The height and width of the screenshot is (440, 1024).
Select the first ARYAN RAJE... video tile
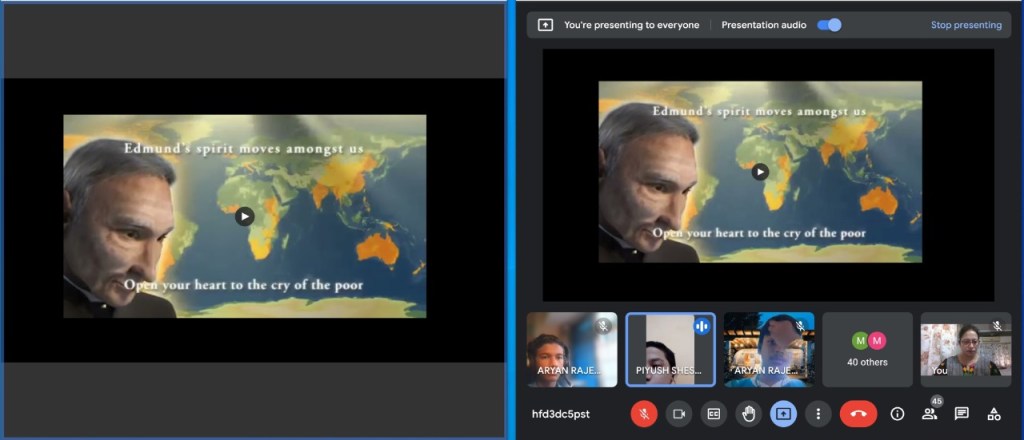(572, 349)
